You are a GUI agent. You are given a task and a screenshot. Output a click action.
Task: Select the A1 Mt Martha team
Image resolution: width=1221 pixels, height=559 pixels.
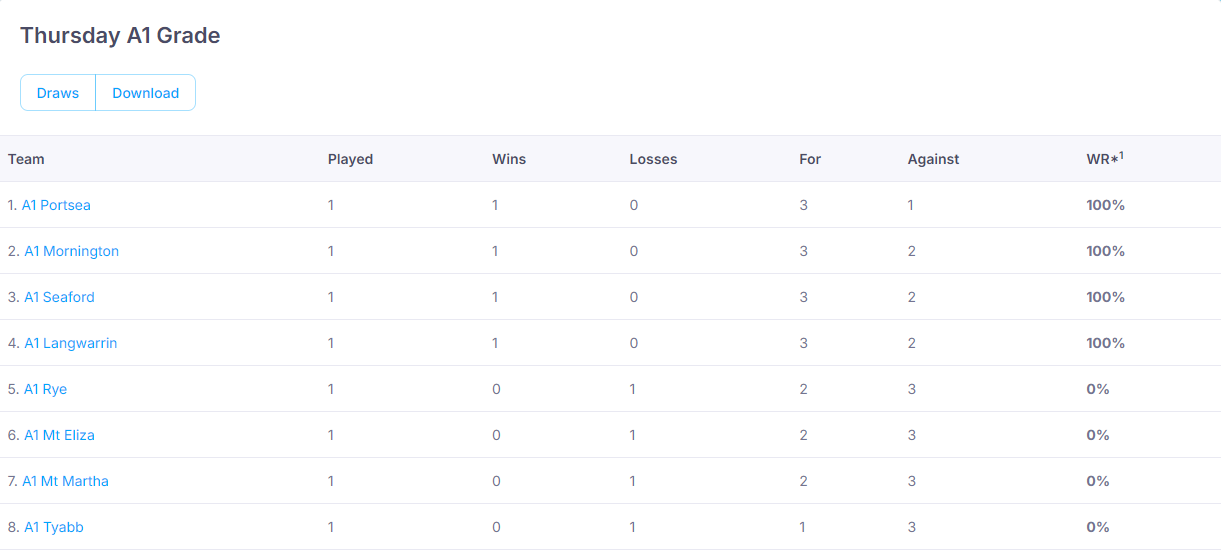click(x=66, y=481)
